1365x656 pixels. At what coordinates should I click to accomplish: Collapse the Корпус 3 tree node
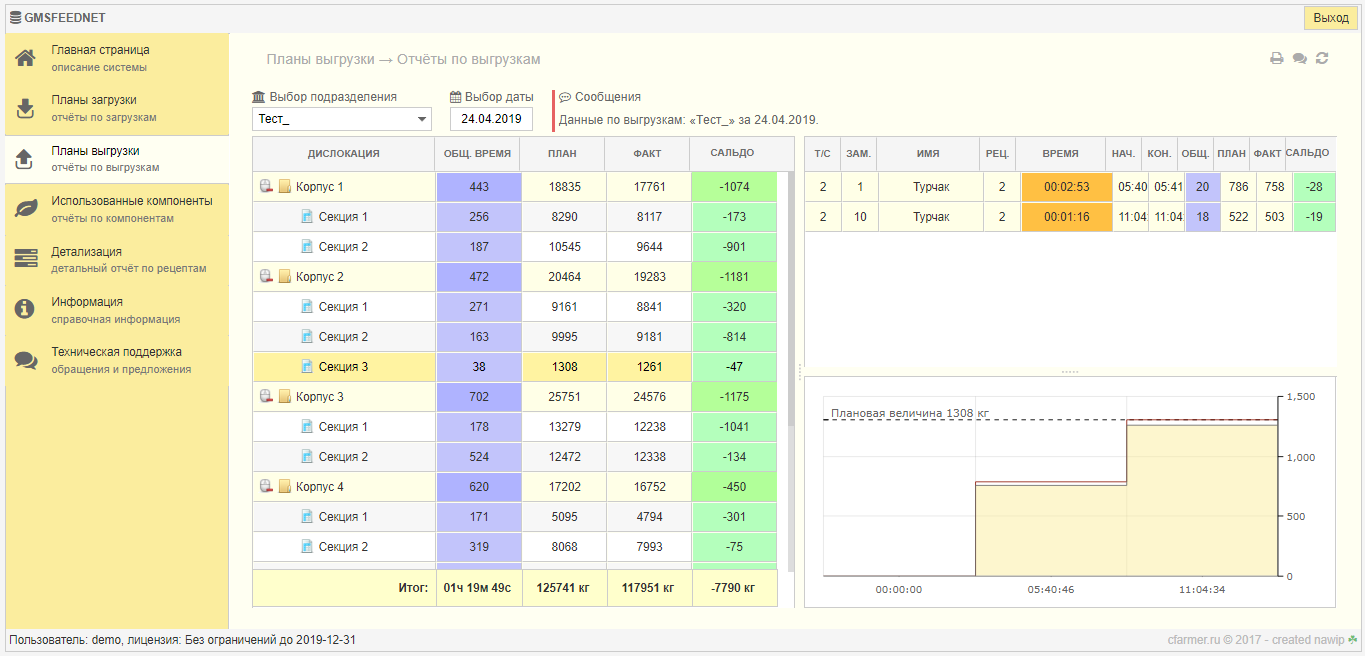(266, 397)
